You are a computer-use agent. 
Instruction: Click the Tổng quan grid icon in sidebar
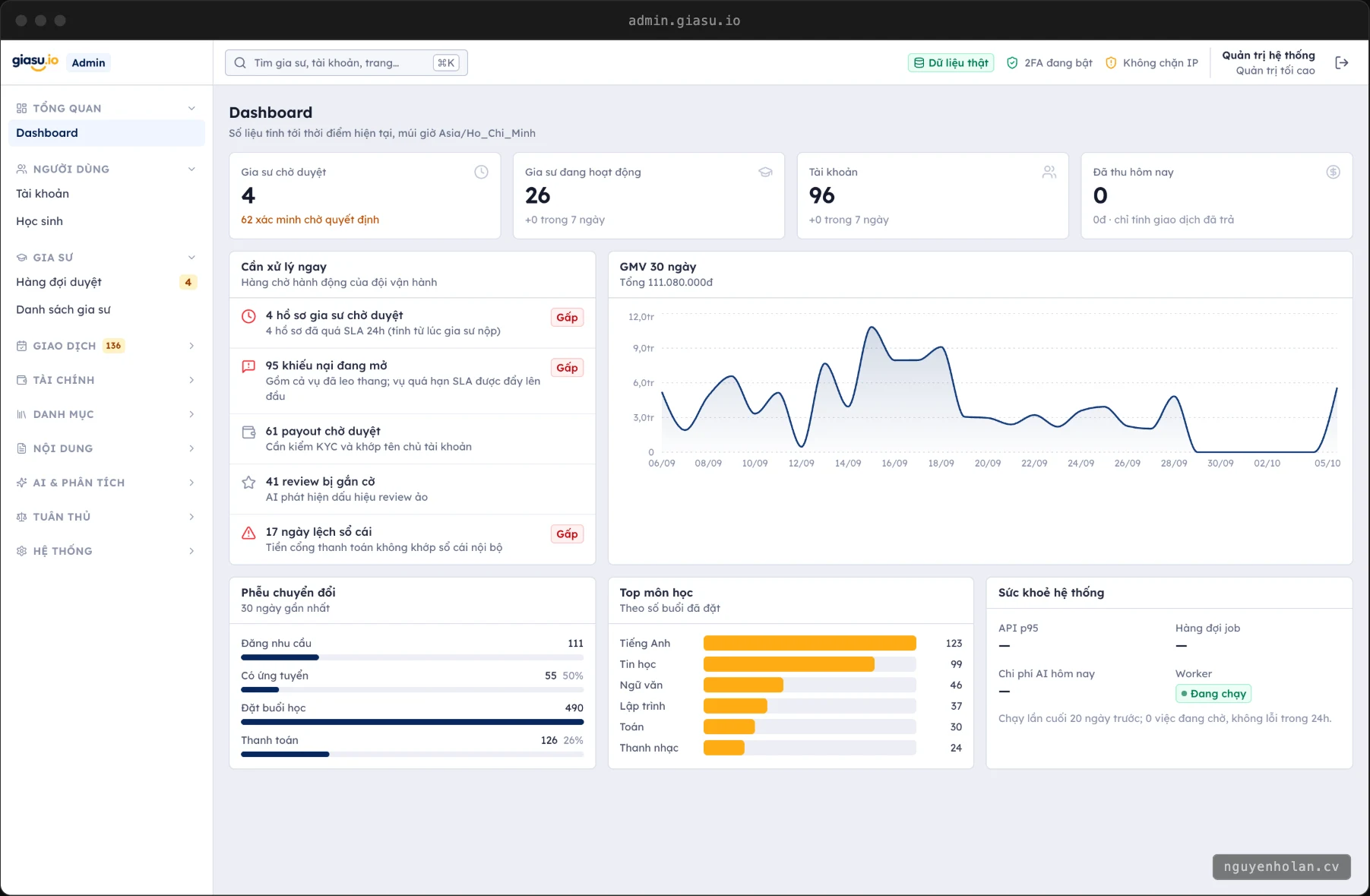point(21,108)
